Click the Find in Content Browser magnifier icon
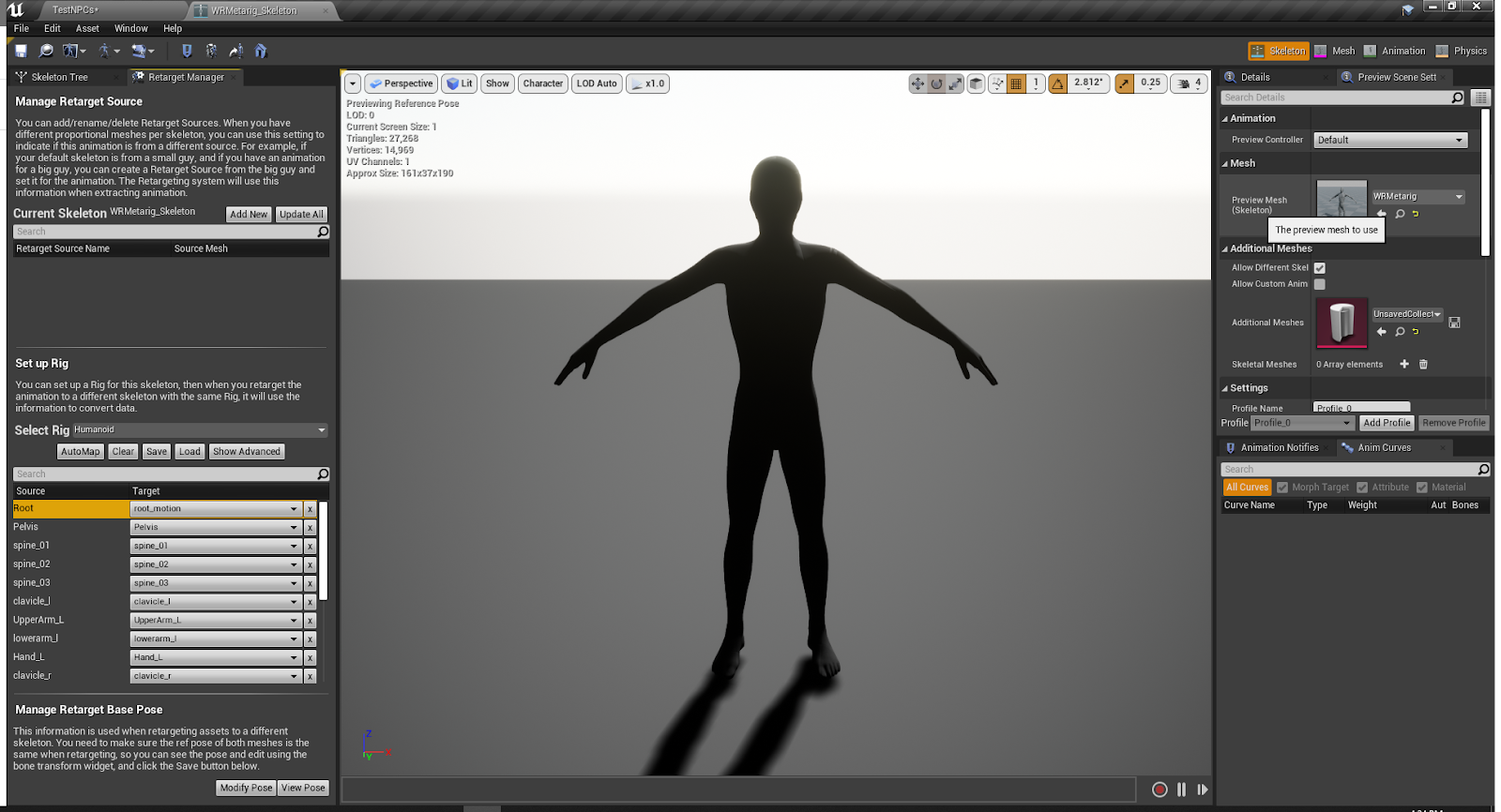 [45, 51]
